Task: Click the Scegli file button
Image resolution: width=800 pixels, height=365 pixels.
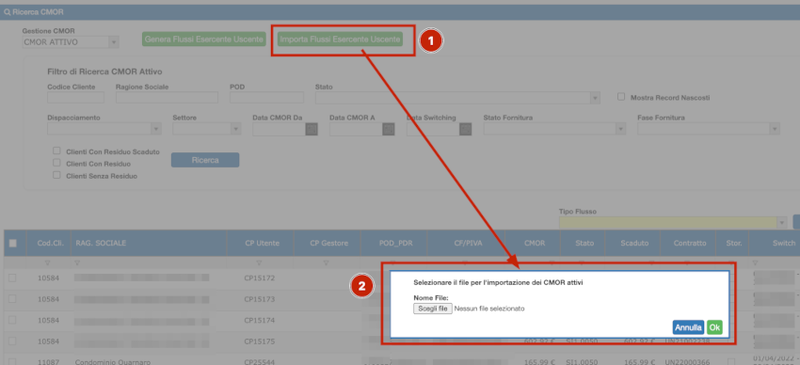Action: coord(433,308)
